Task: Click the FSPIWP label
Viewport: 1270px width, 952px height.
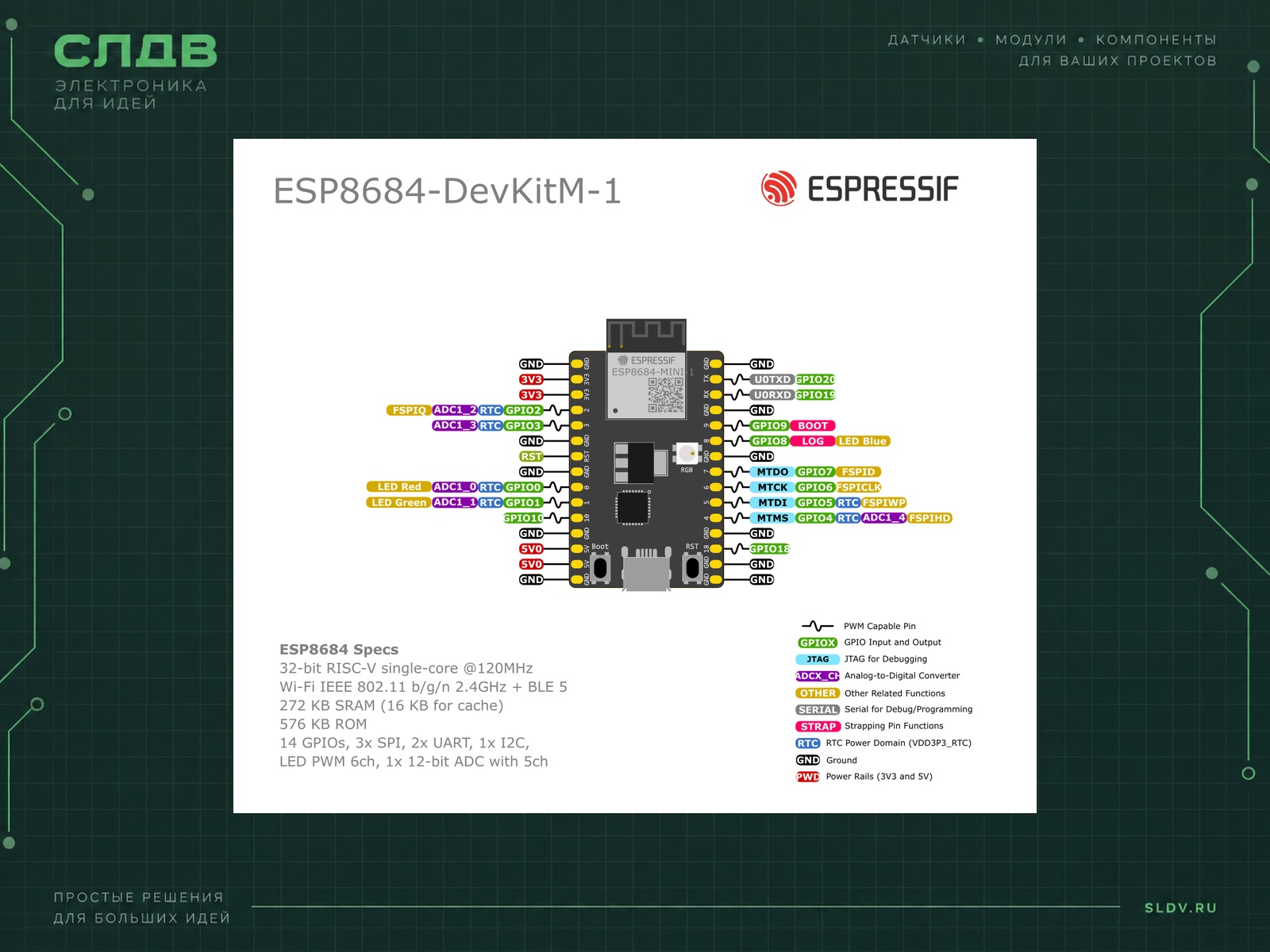Action: click(883, 502)
